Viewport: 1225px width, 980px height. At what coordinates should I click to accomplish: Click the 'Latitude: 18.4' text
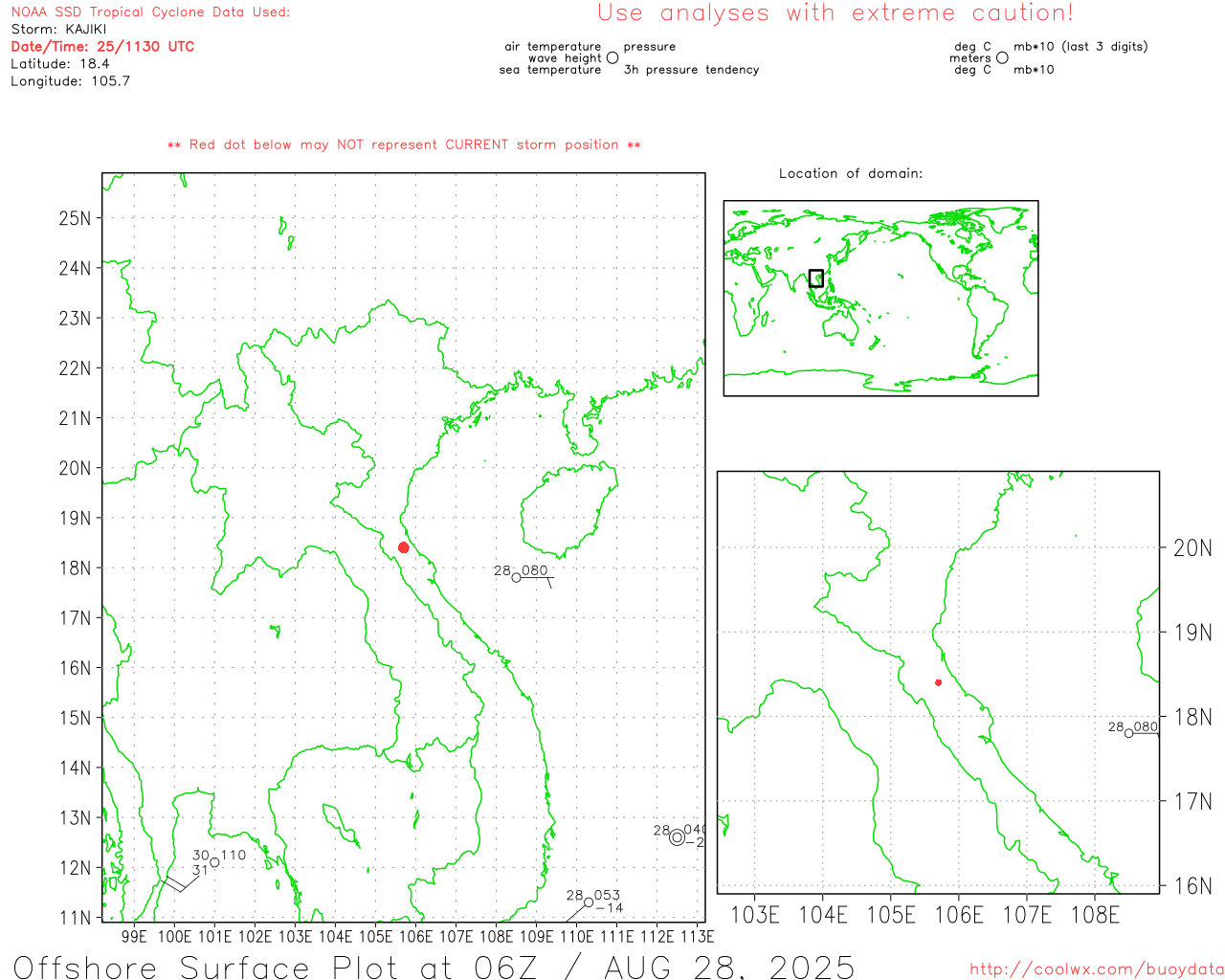pyautogui.click(x=60, y=63)
